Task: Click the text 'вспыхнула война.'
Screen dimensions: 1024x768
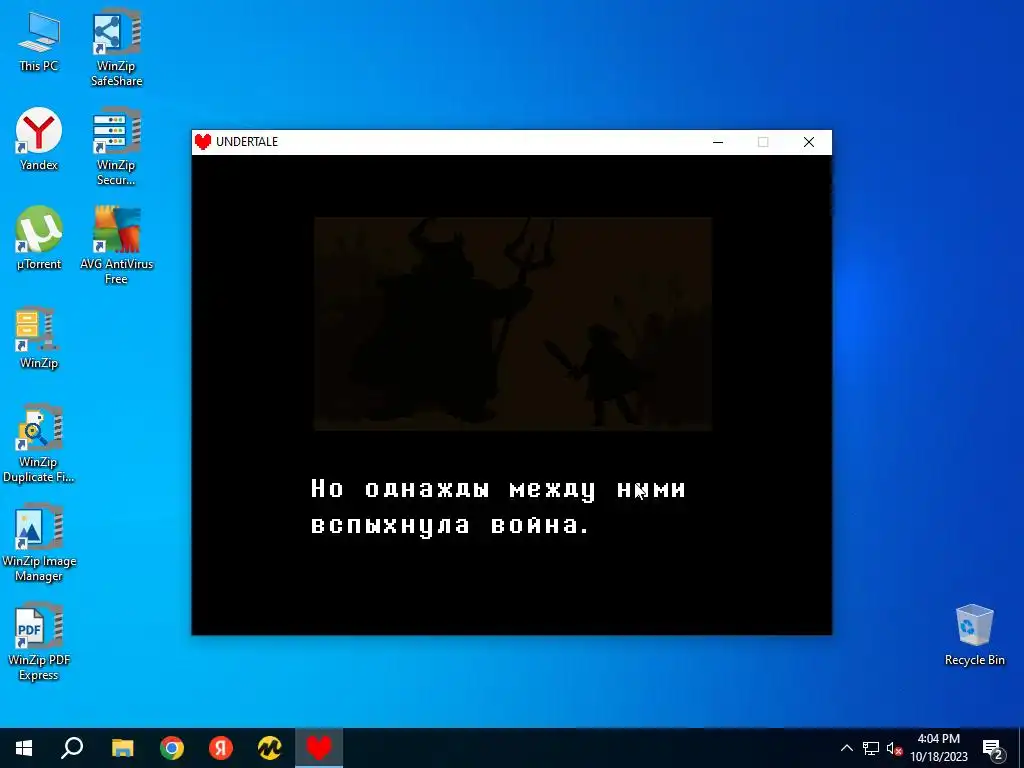Action: click(450, 525)
